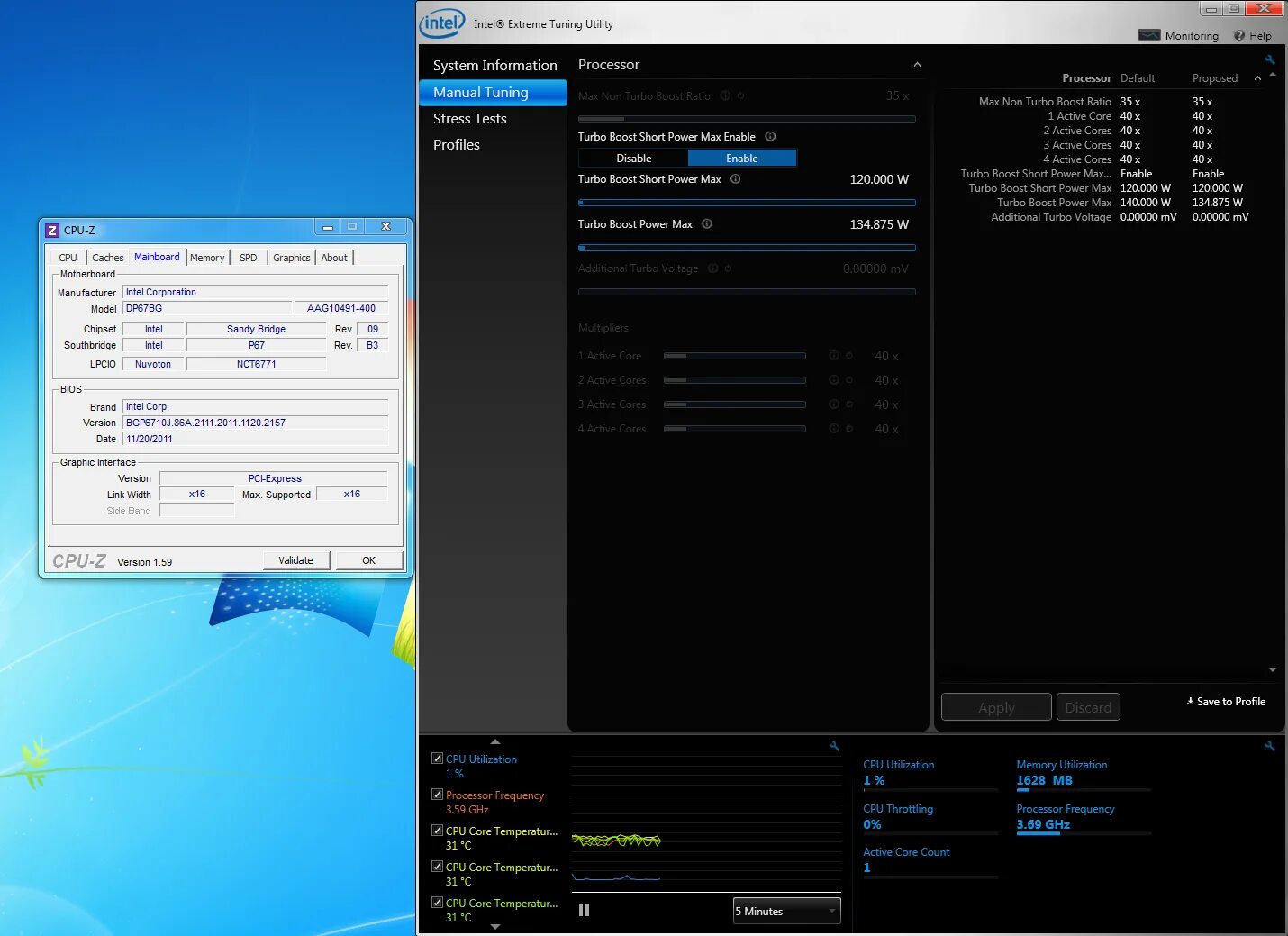Click Save to Profile
1288x936 pixels.
pos(1226,702)
